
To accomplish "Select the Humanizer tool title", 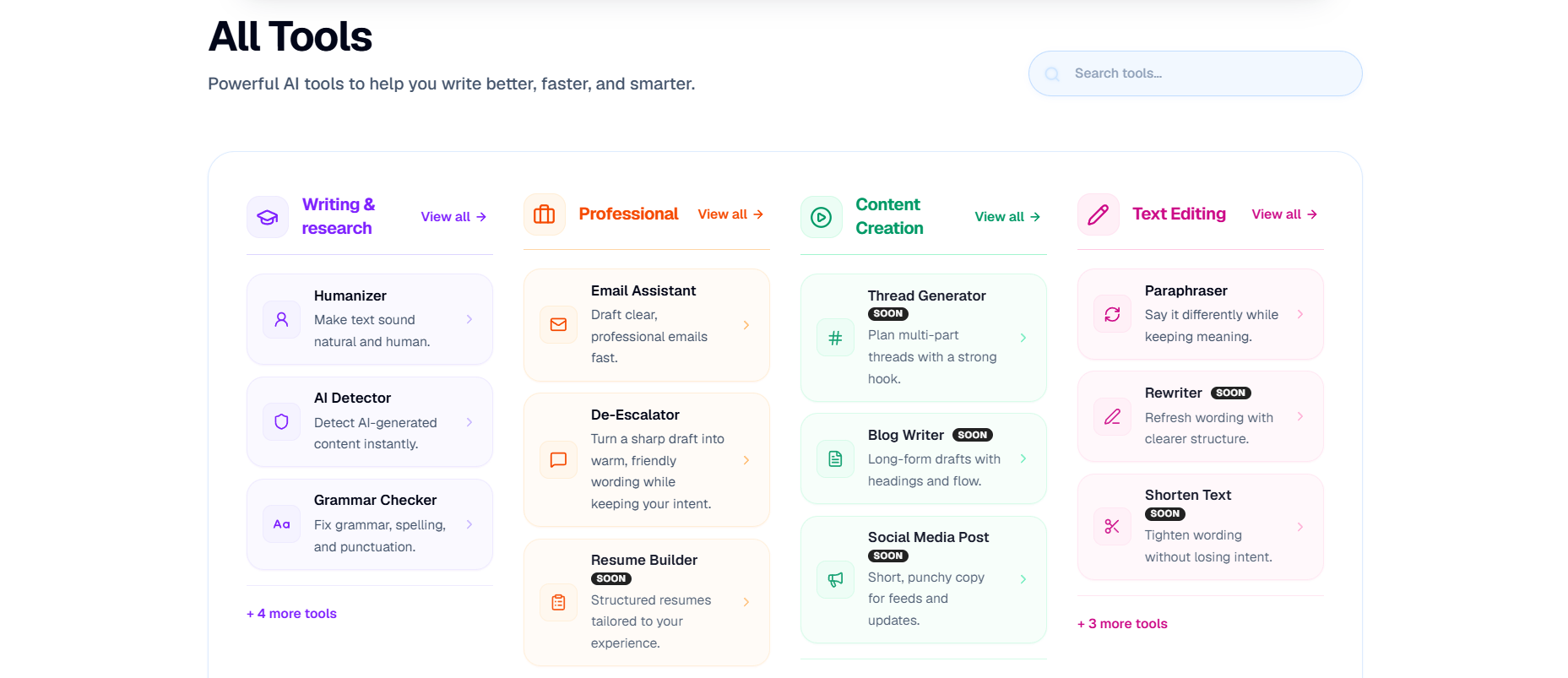I will coord(350,296).
